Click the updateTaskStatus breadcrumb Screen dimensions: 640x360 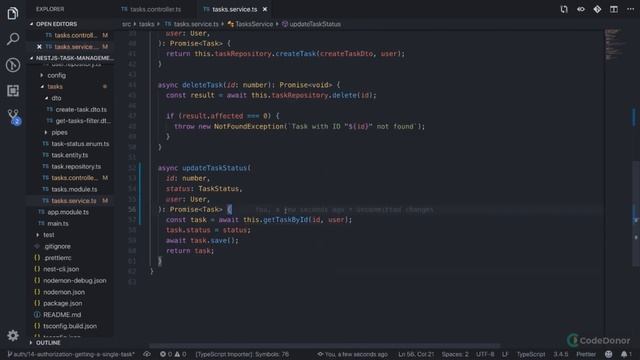click(x=315, y=24)
